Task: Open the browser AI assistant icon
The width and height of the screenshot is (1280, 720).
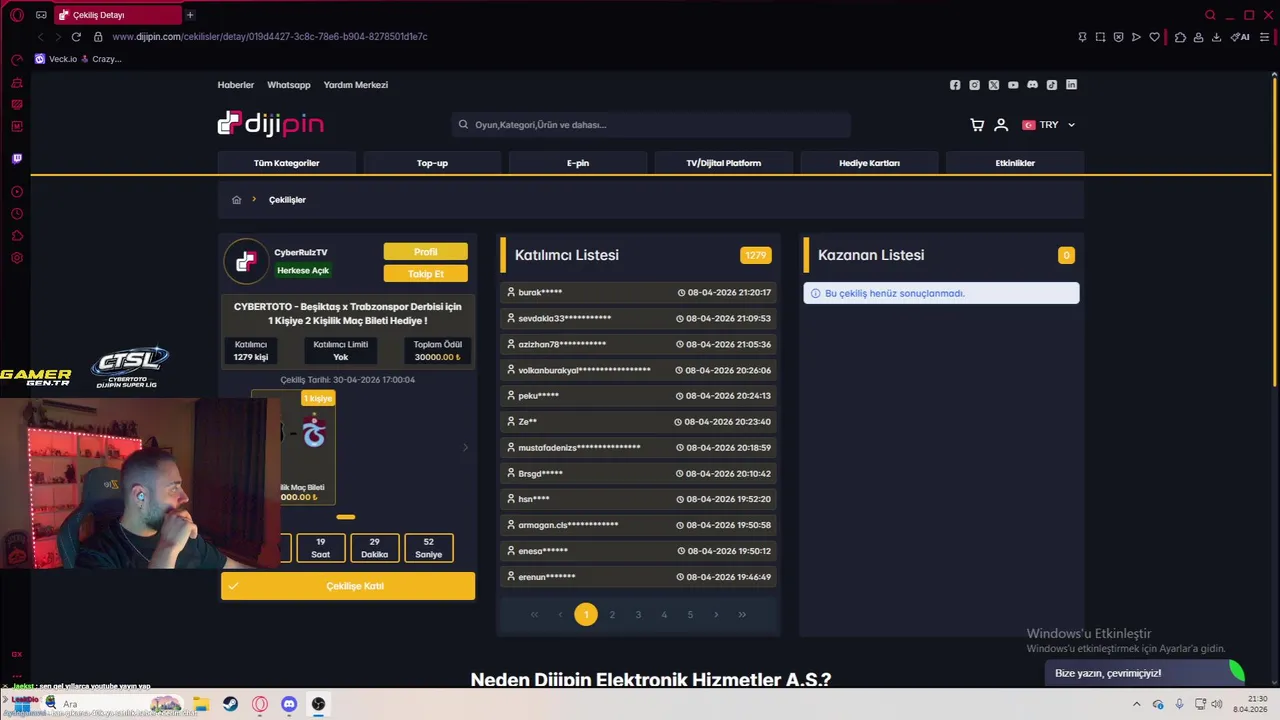Action: click(1240, 37)
